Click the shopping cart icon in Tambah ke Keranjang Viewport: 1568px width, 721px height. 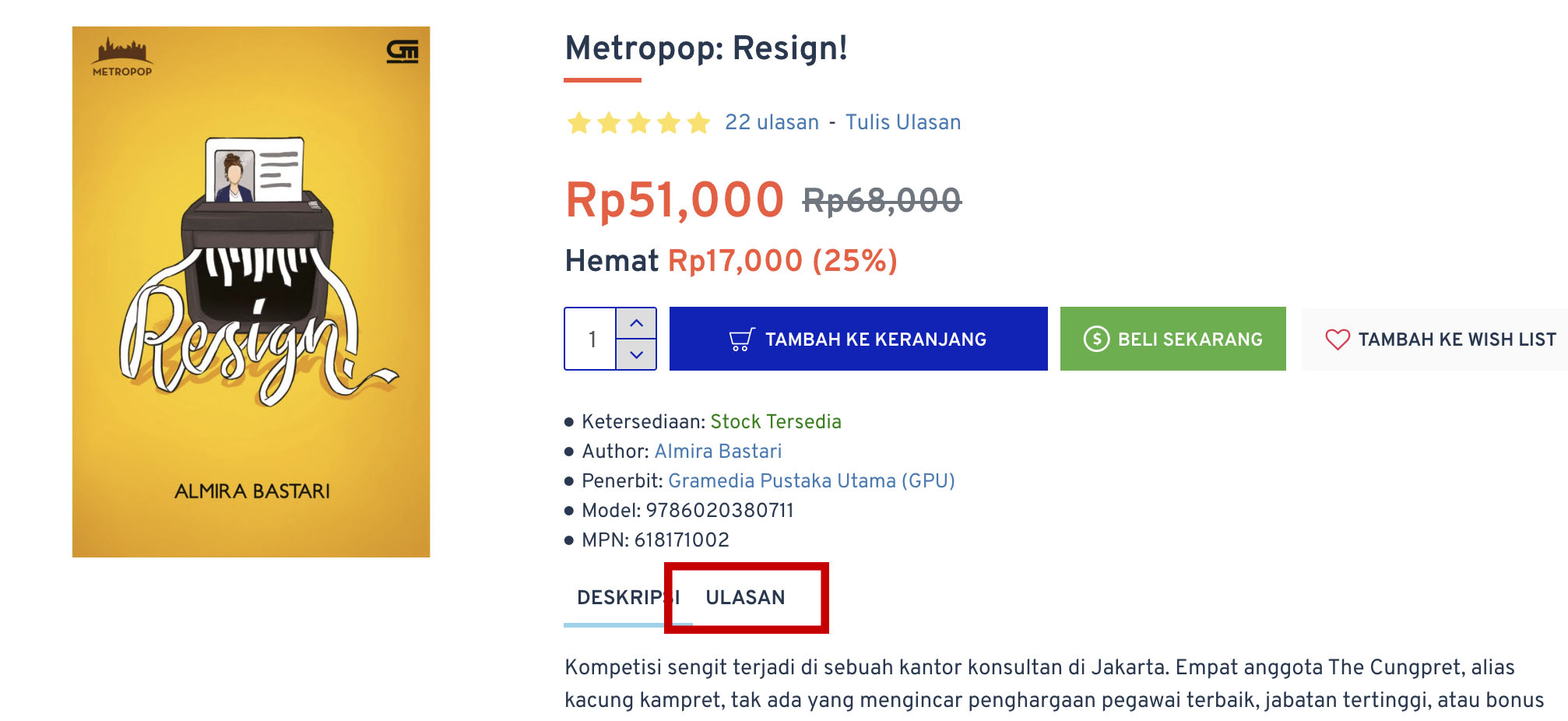[x=741, y=339]
